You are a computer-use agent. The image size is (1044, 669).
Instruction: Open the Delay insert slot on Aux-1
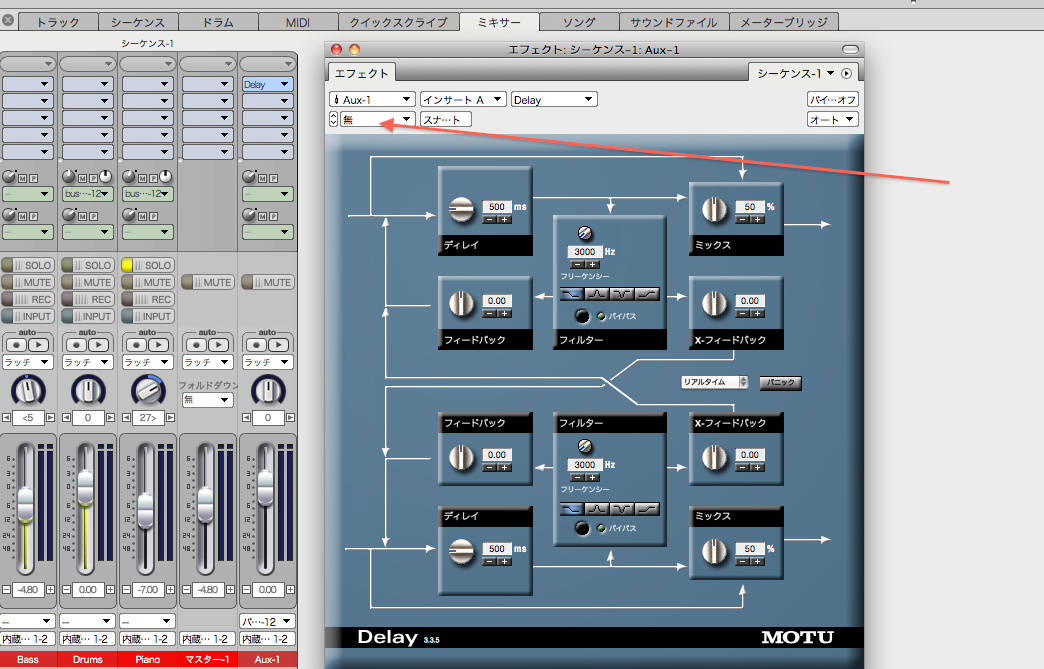point(268,85)
